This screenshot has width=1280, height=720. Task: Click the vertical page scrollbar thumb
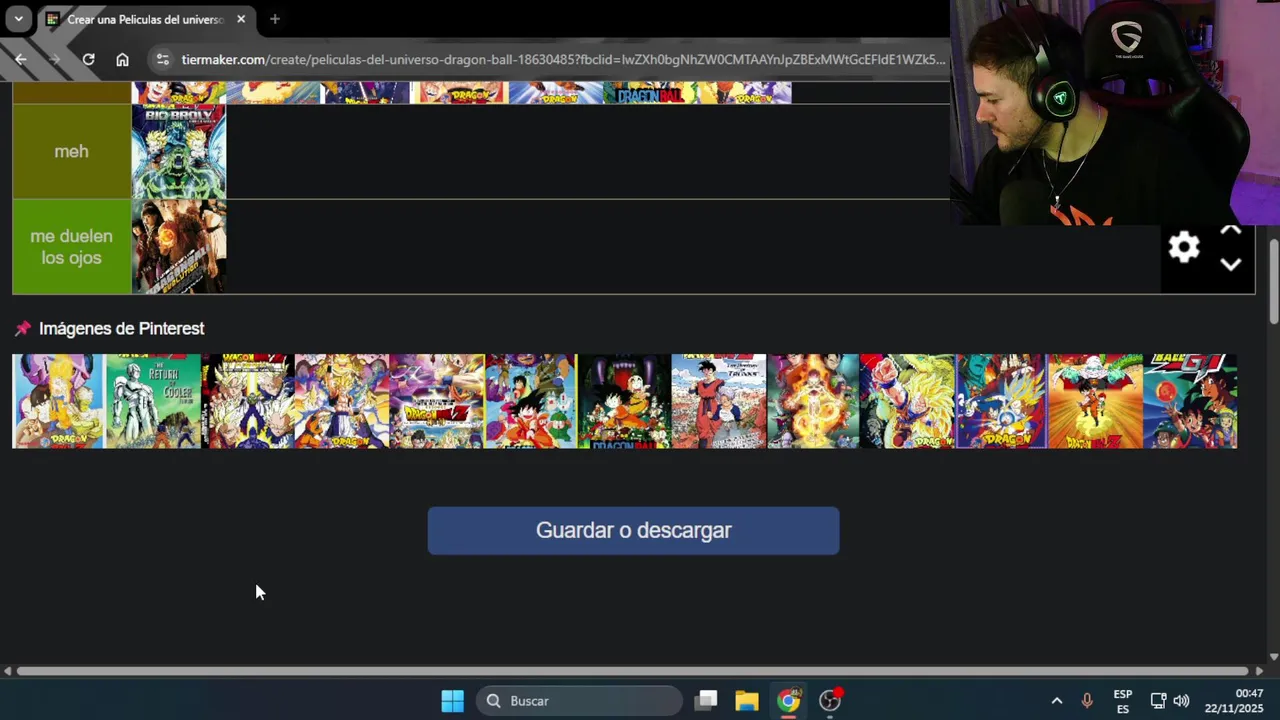point(1273,282)
